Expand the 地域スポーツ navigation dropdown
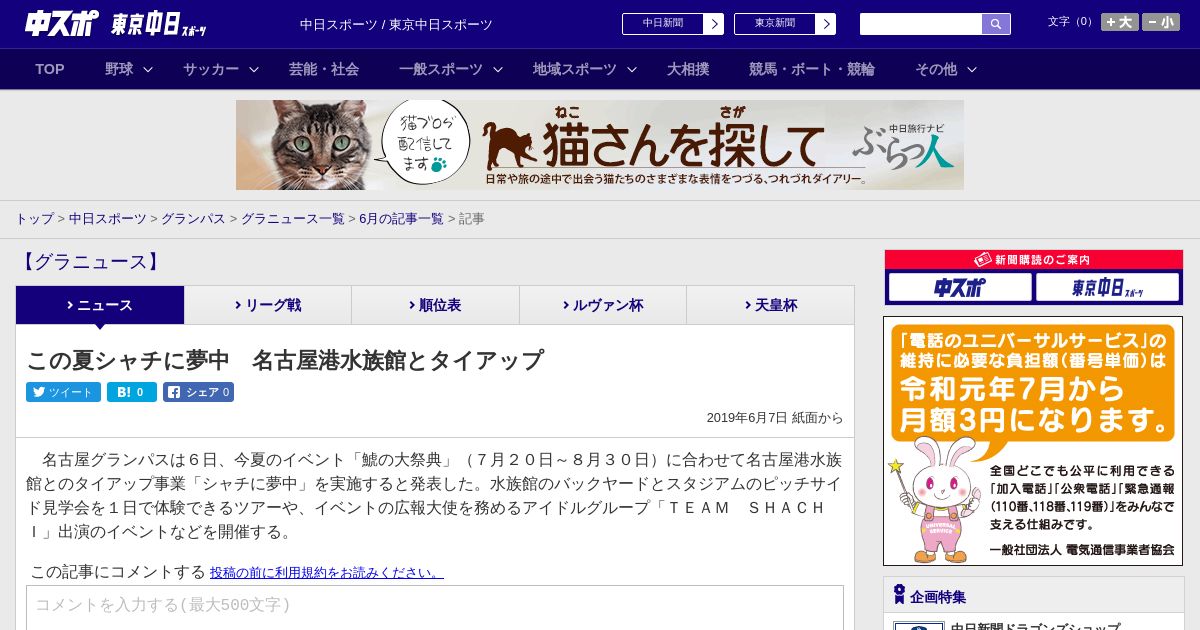 [x=585, y=69]
